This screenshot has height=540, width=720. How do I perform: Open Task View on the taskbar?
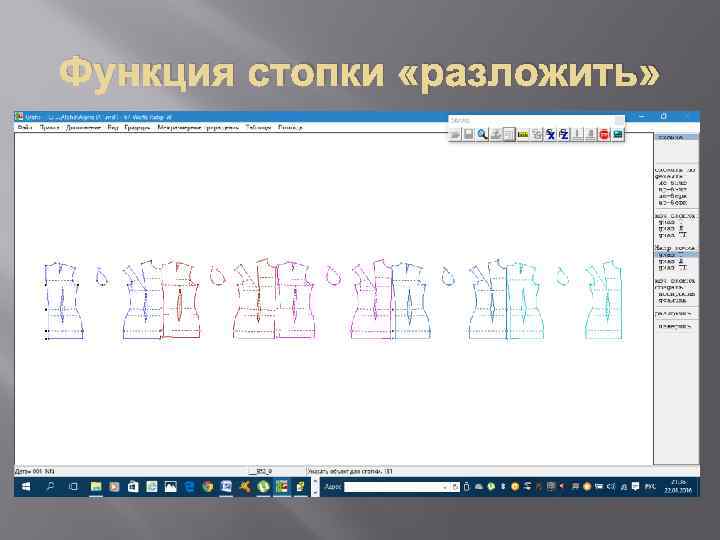coord(73,486)
